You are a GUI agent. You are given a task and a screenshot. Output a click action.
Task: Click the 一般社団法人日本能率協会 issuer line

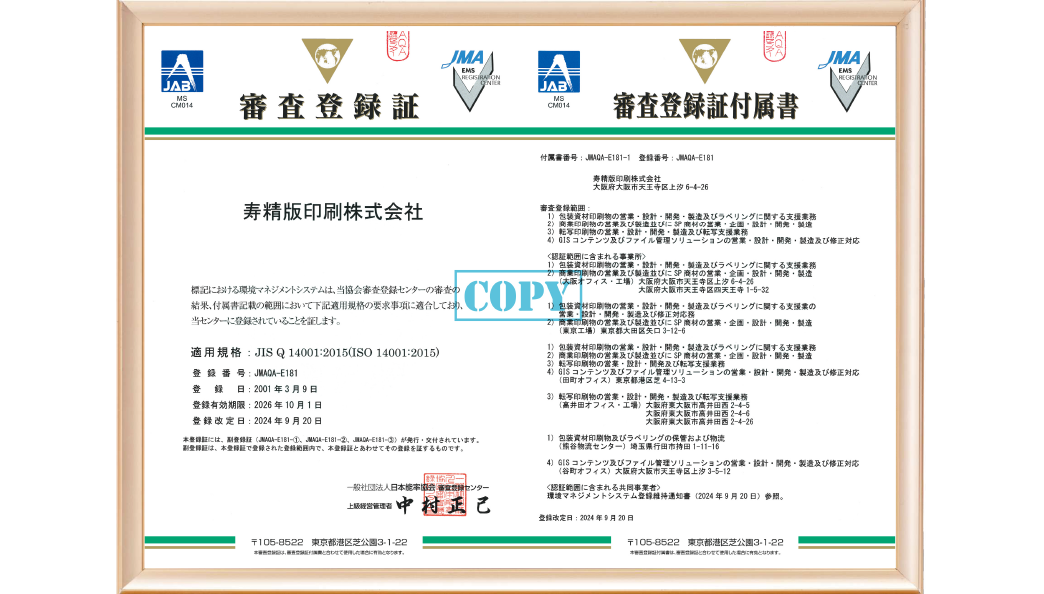[x=417, y=487]
